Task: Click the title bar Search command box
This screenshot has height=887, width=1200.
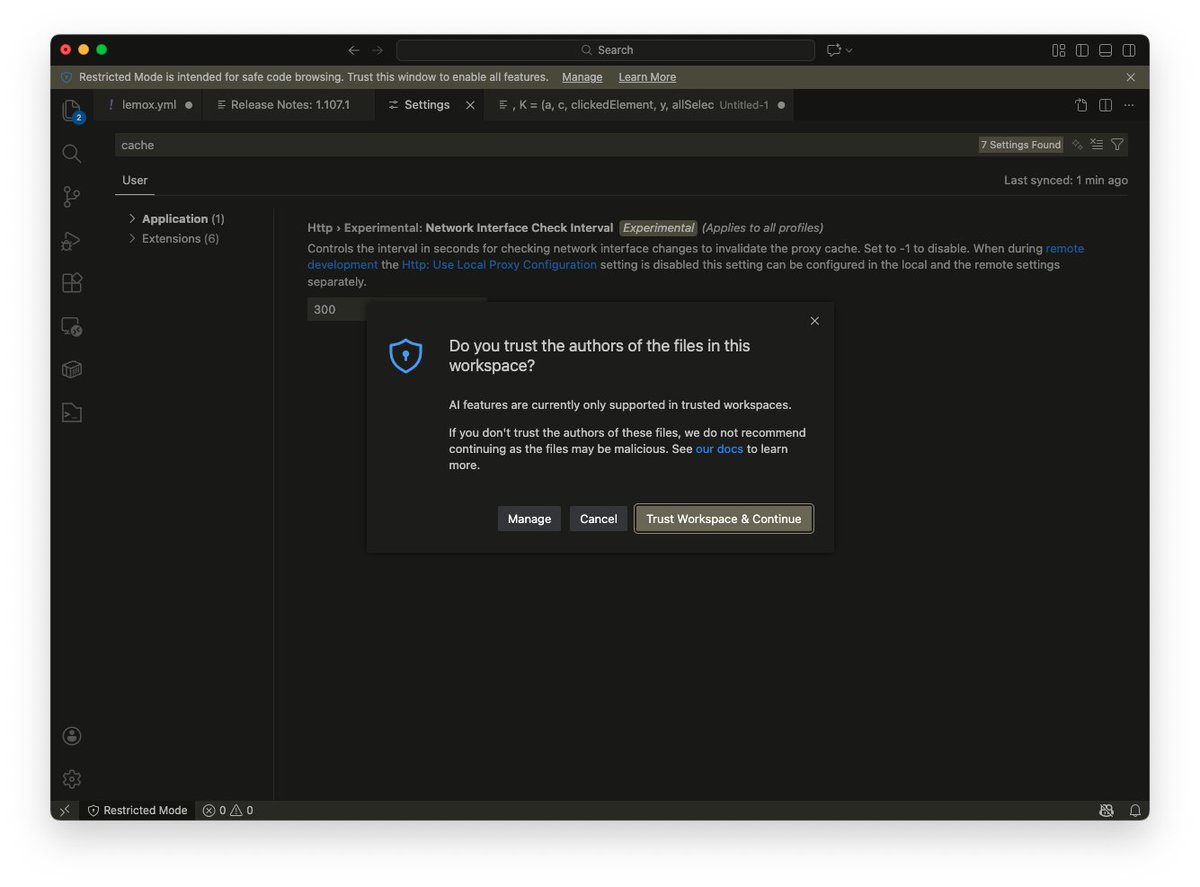Action: 605,50
